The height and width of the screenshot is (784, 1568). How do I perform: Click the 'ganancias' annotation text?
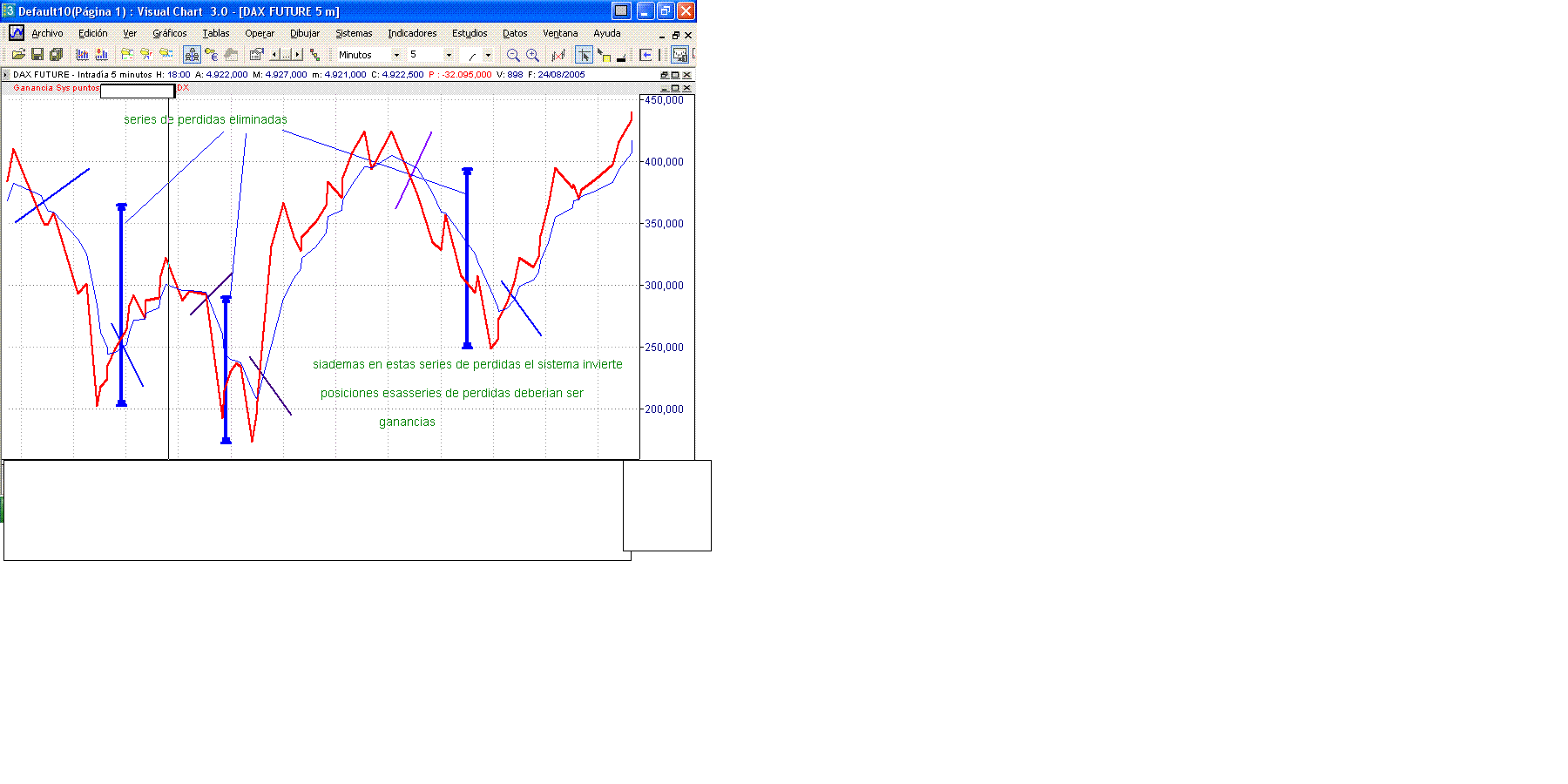[407, 422]
